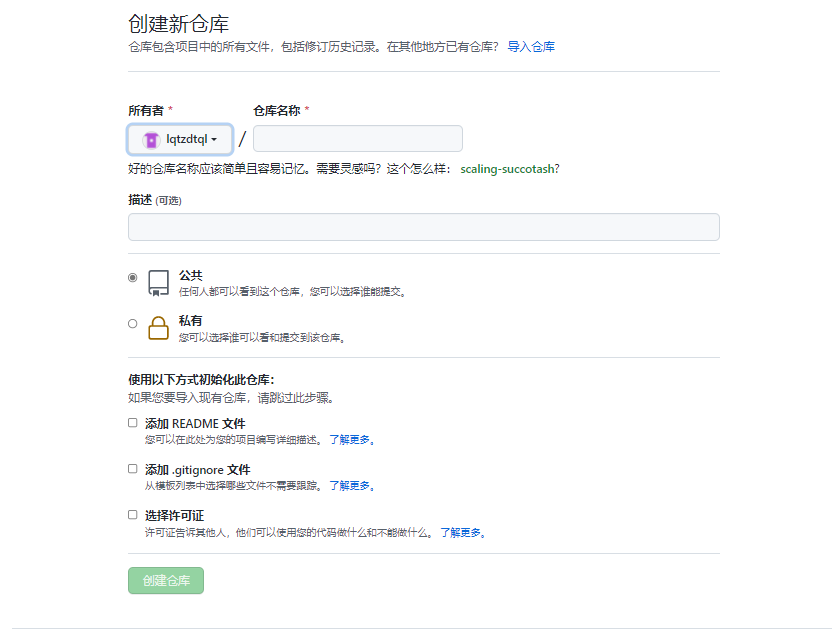This screenshot has height=634, width=832.
Task: Enable 选择许可证 checkbox
Action: 133,515
